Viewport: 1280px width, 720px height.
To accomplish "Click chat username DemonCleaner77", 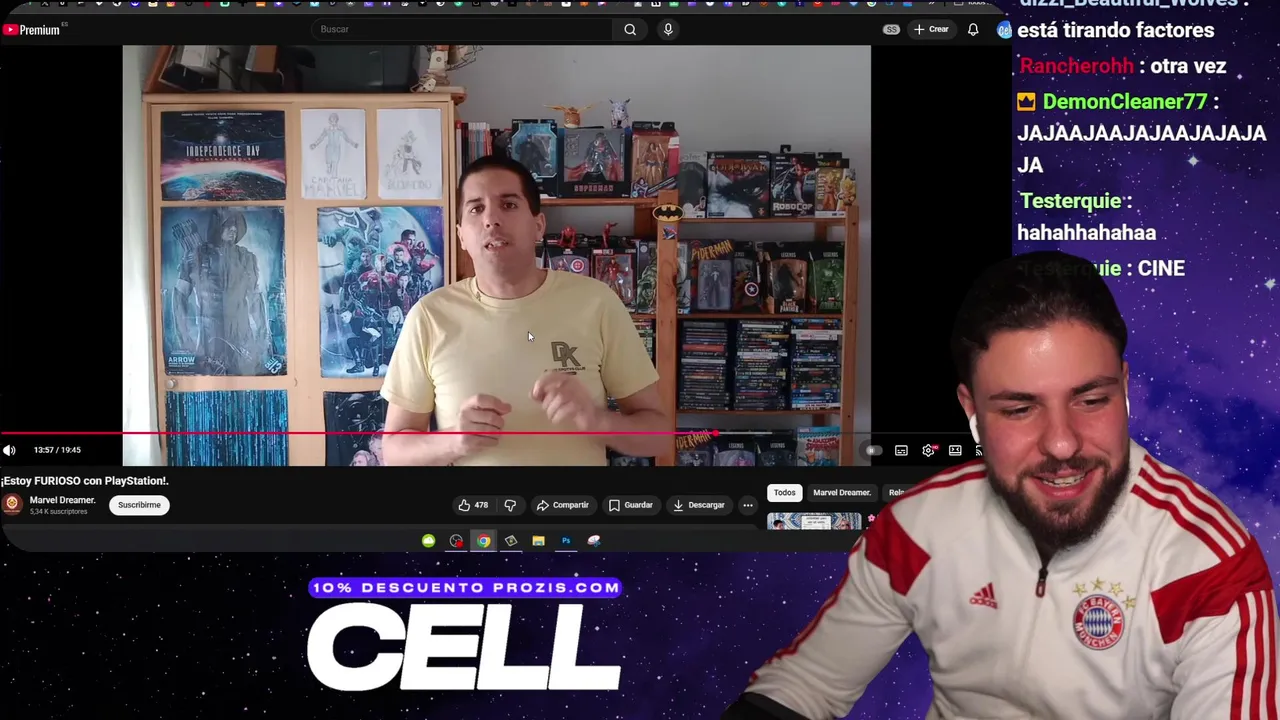I will coord(1125,101).
